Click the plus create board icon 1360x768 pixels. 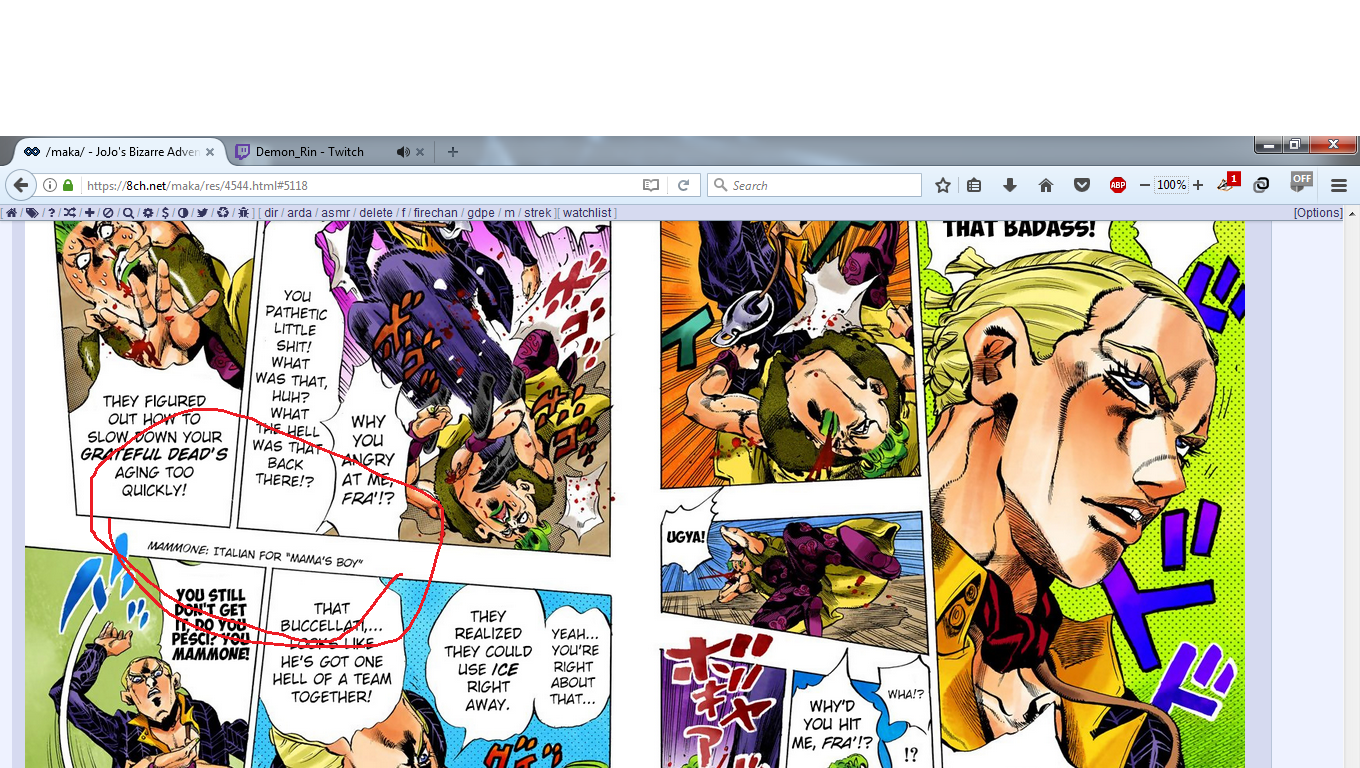click(x=90, y=213)
